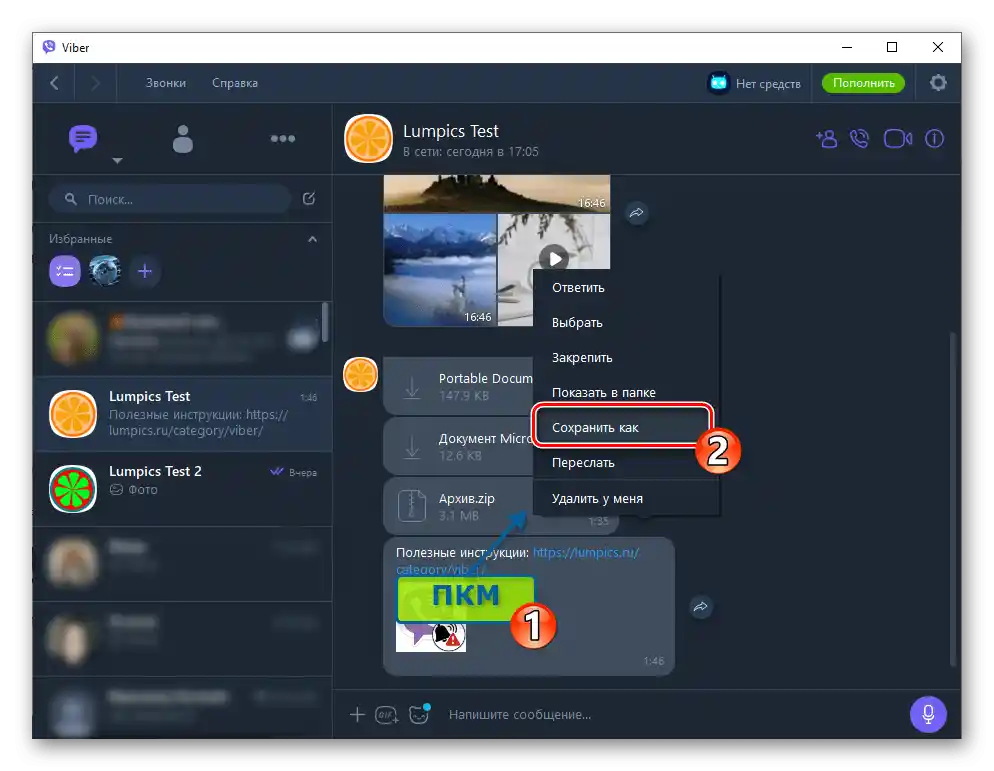Tap the microphone to record a voice message
Image resolution: width=994 pixels, height=771 pixels.
928,714
